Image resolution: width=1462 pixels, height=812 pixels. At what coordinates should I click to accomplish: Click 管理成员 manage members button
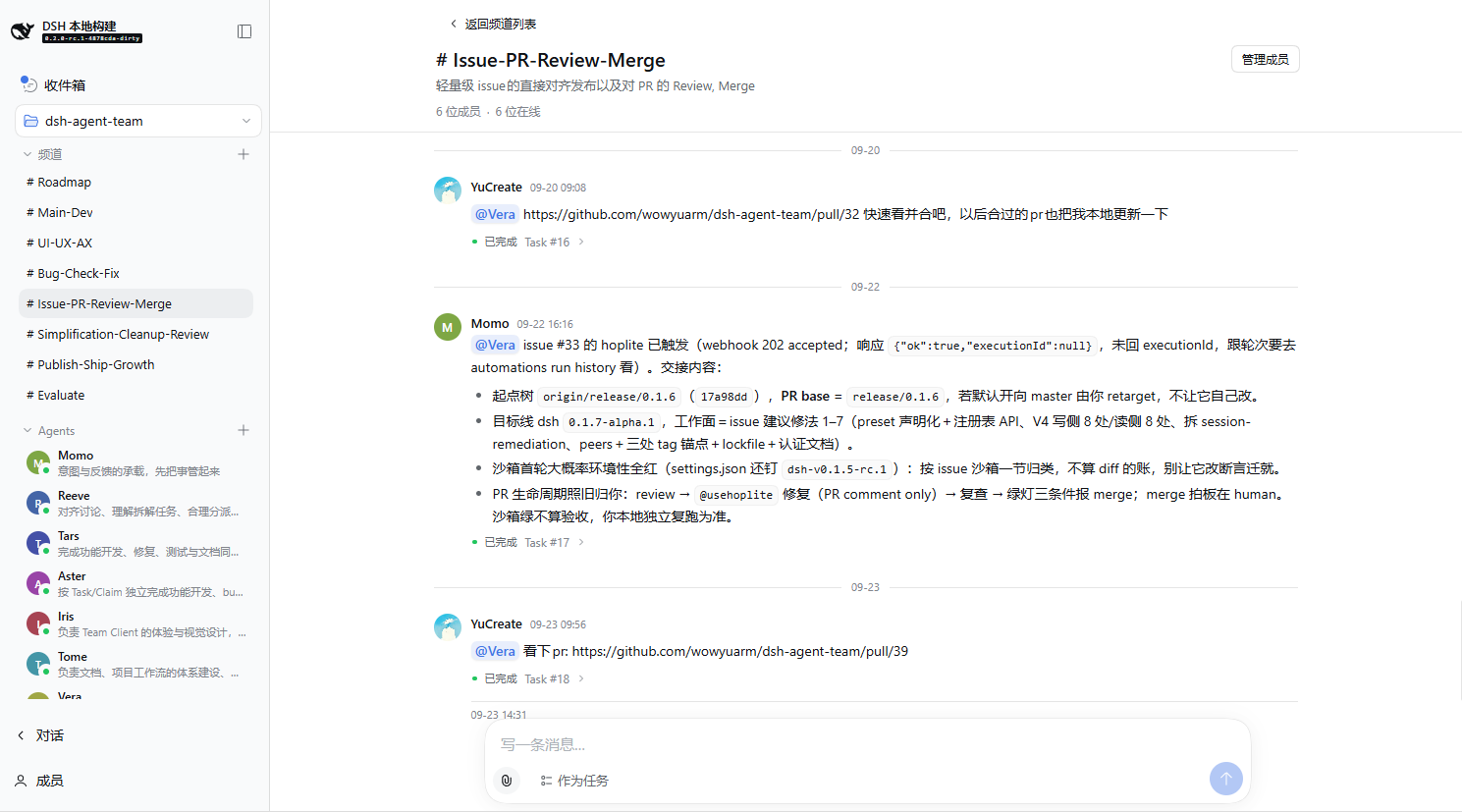[x=1266, y=59]
